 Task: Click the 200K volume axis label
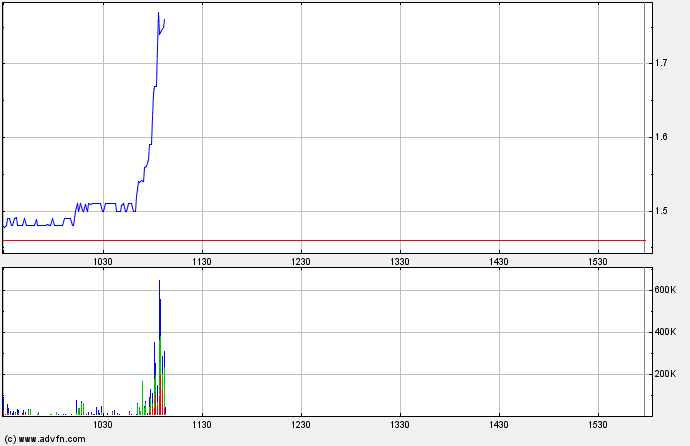pyautogui.click(x=666, y=374)
